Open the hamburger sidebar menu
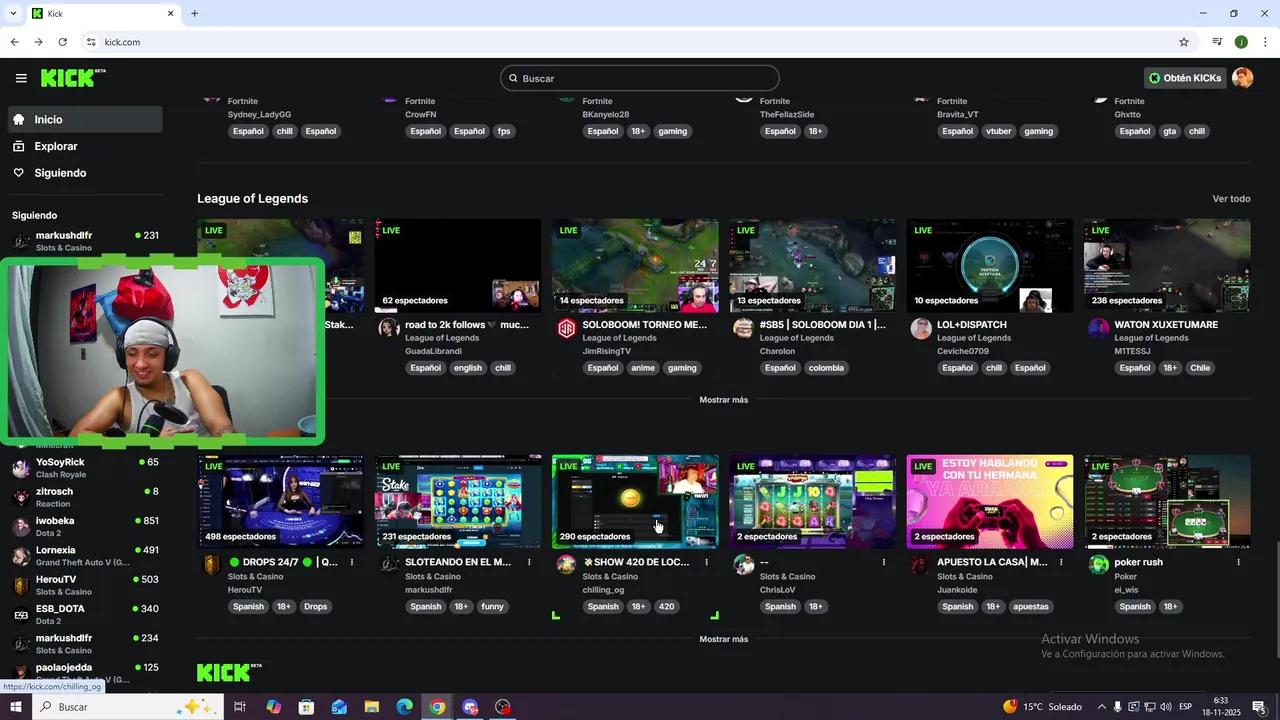 [21, 78]
